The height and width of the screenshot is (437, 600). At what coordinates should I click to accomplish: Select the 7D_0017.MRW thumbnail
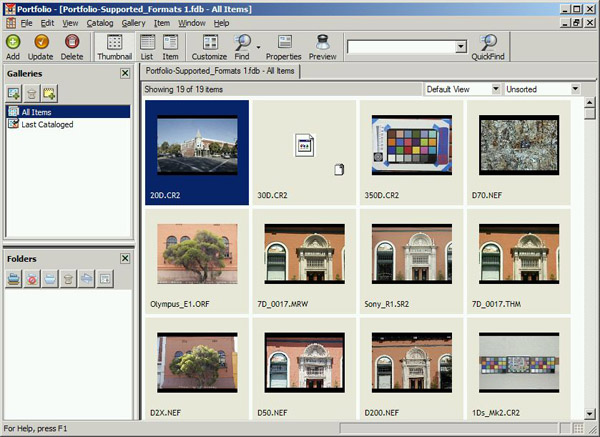point(304,261)
